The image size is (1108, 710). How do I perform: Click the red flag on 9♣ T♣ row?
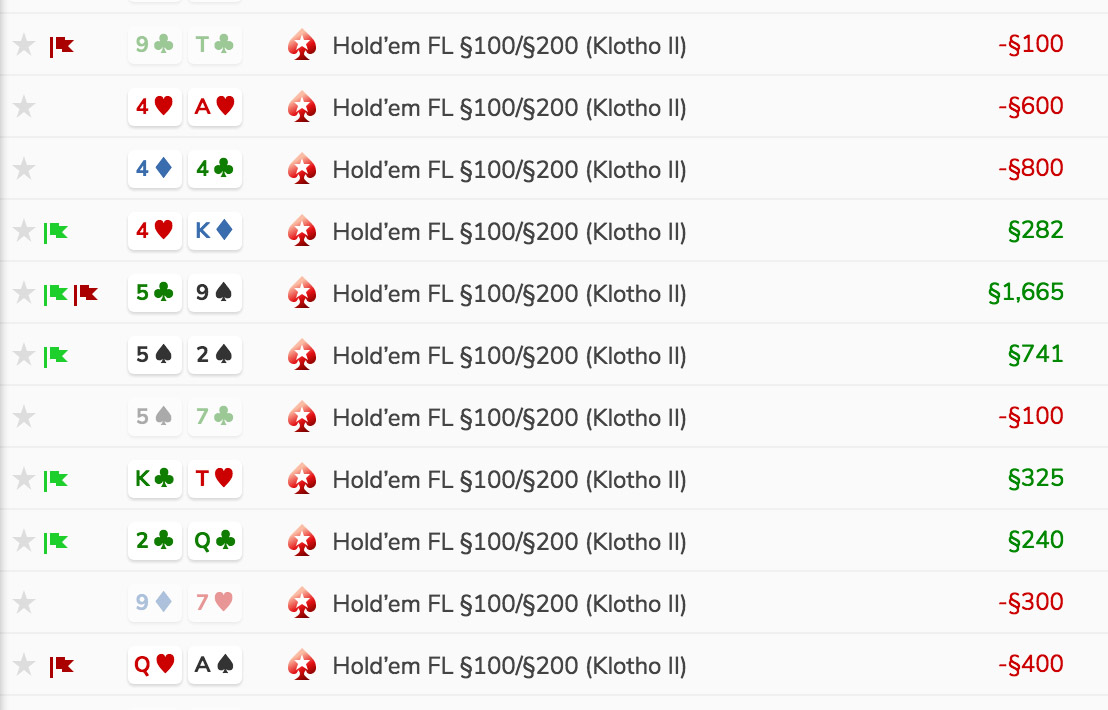pos(61,47)
